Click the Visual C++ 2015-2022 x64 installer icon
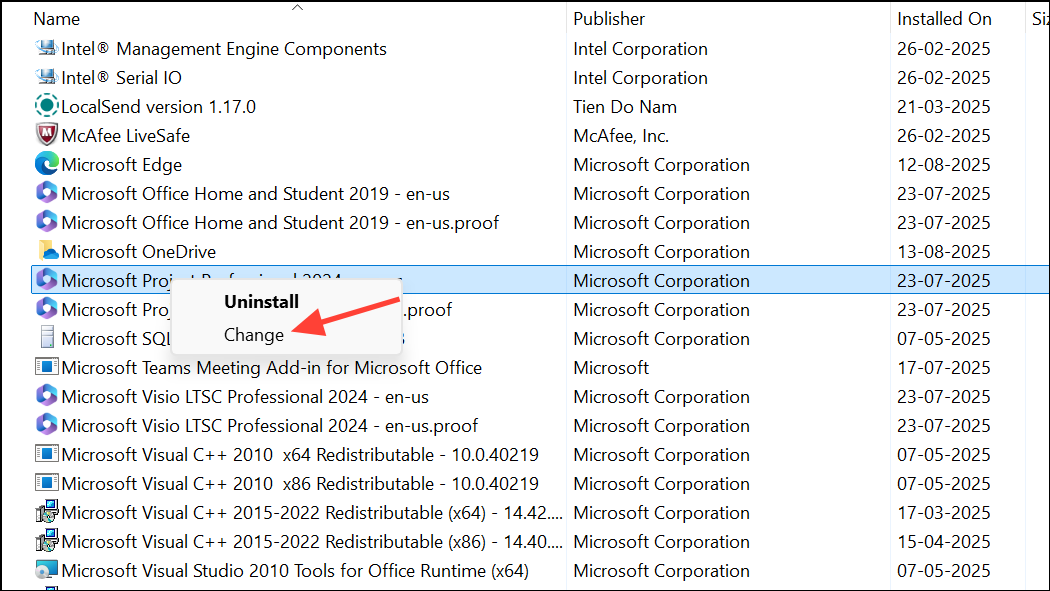 45,512
